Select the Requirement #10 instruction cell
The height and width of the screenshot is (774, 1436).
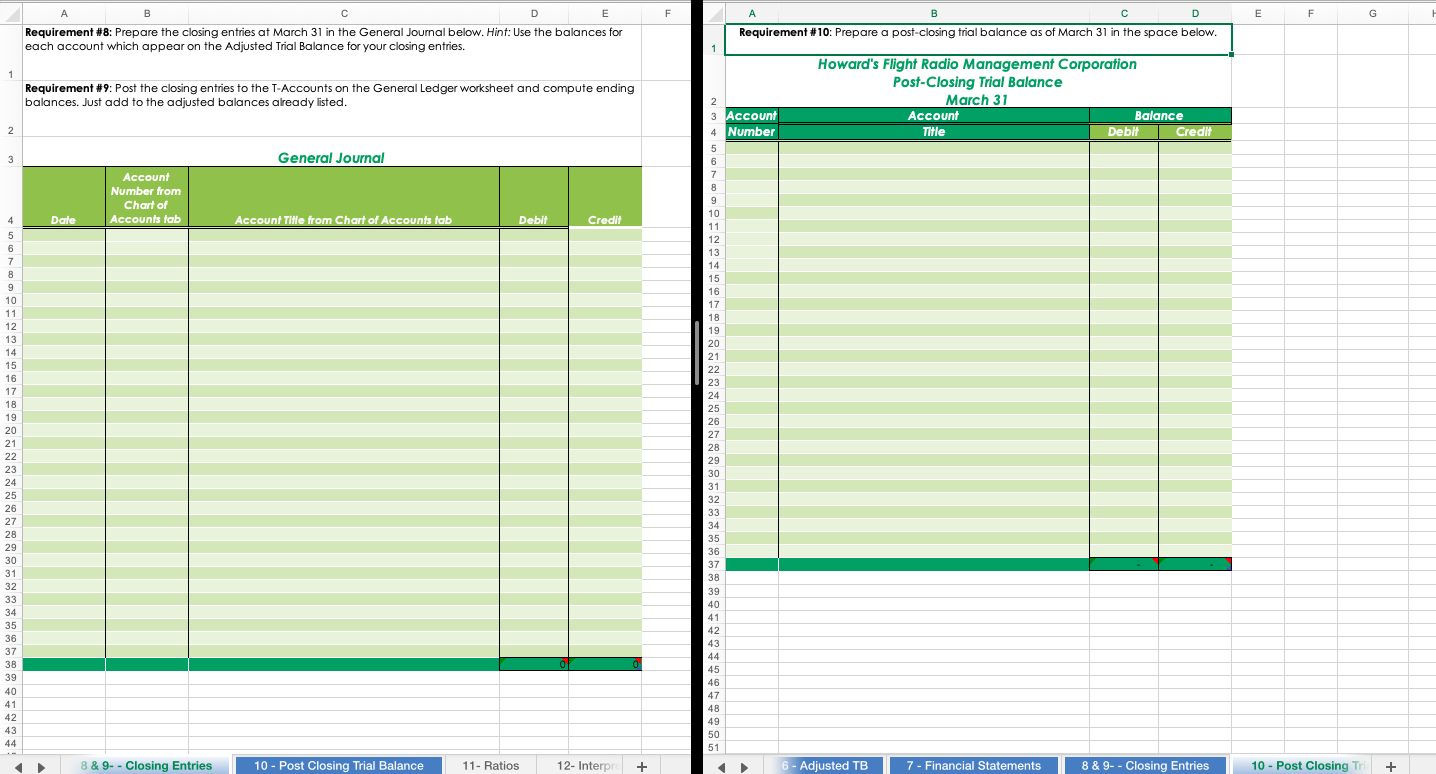[978, 39]
